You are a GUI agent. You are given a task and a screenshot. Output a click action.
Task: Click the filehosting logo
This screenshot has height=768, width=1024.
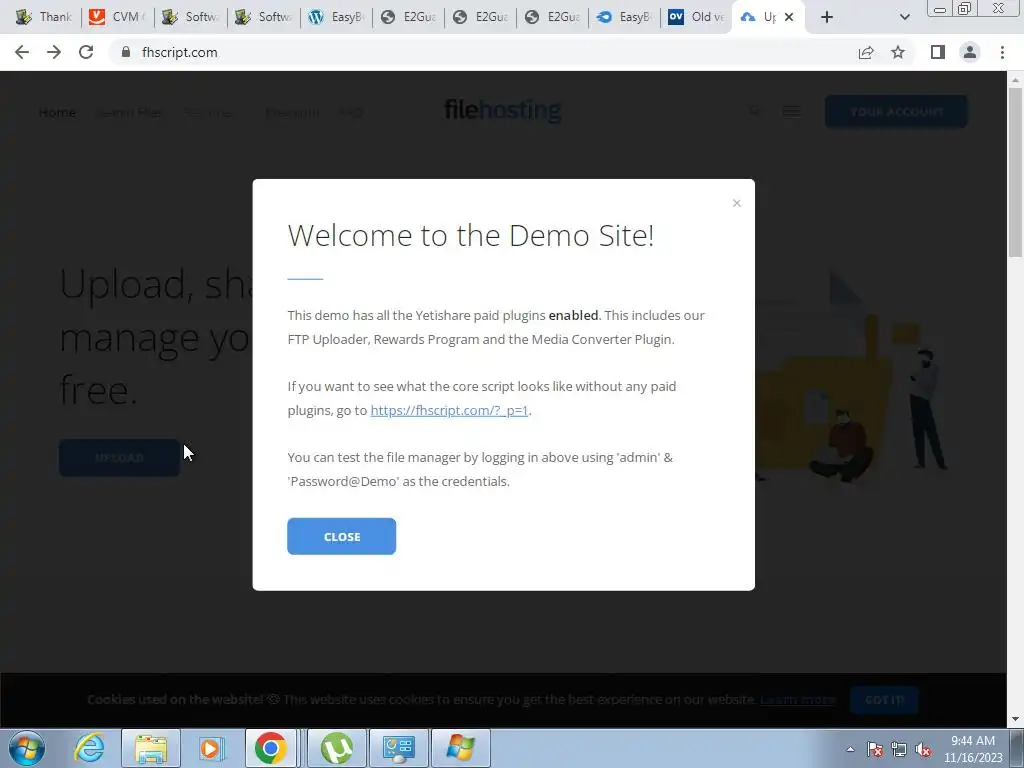[502, 110]
